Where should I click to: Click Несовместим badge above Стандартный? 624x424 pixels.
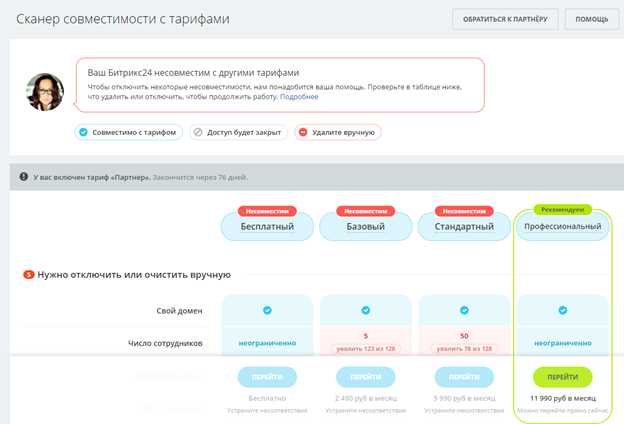pos(464,211)
